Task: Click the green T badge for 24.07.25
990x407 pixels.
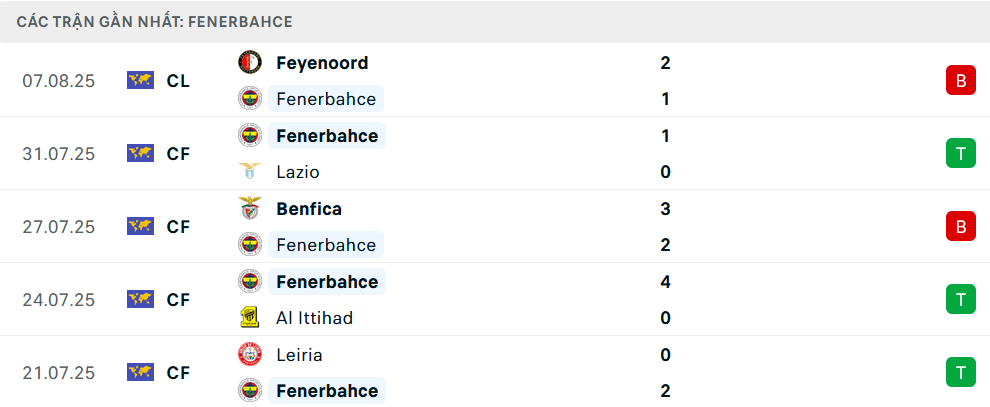Action: click(x=960, y=299)
